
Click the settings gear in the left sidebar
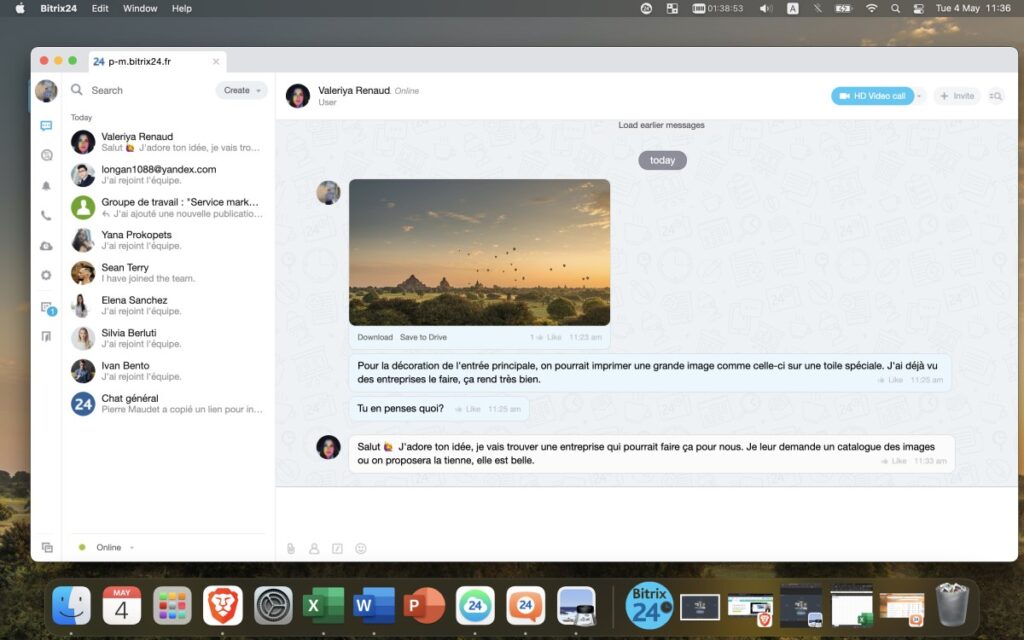tap(46, 275)
